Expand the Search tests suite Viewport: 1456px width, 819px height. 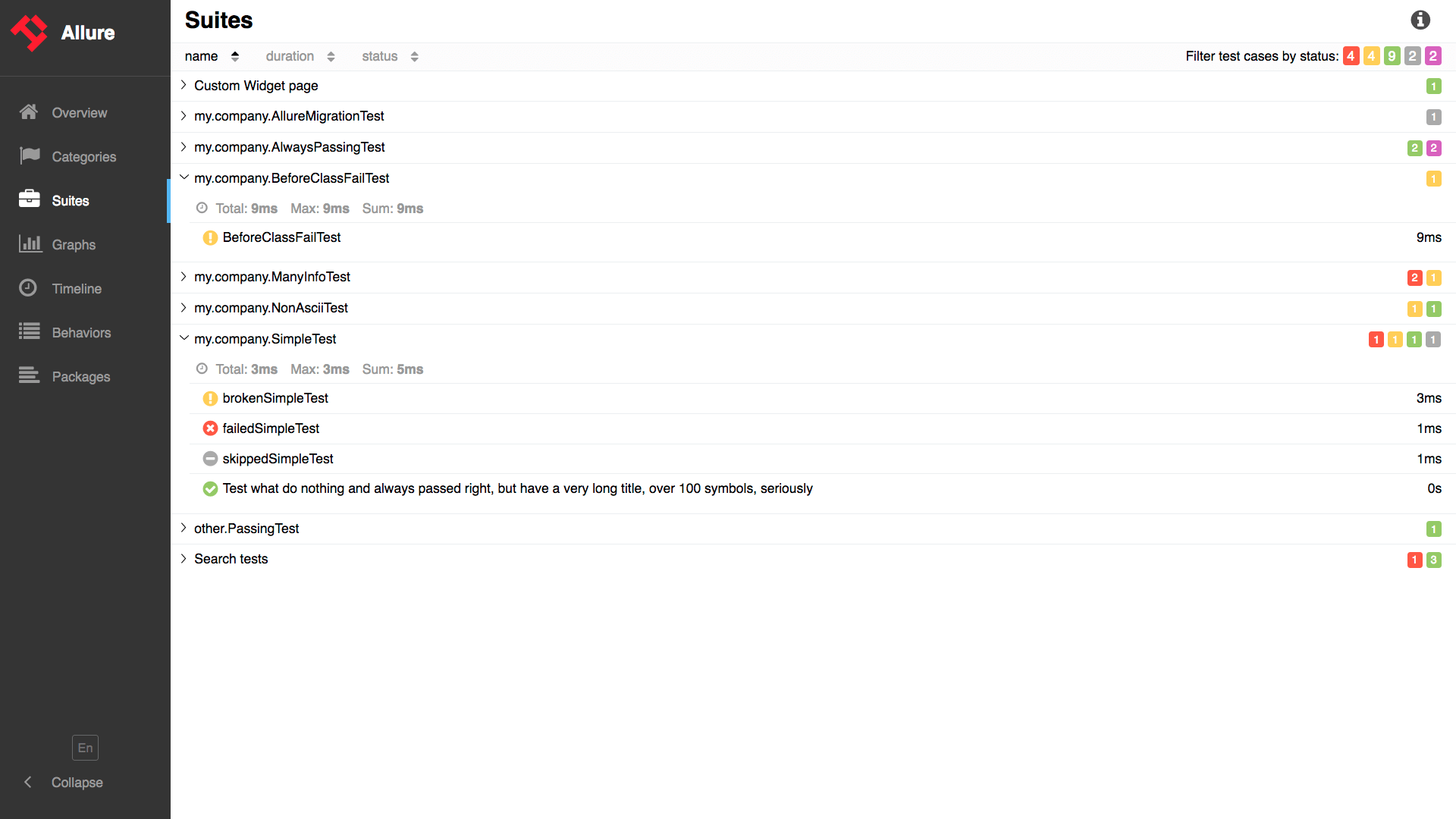pyautogui.click(x=183, y=558)
